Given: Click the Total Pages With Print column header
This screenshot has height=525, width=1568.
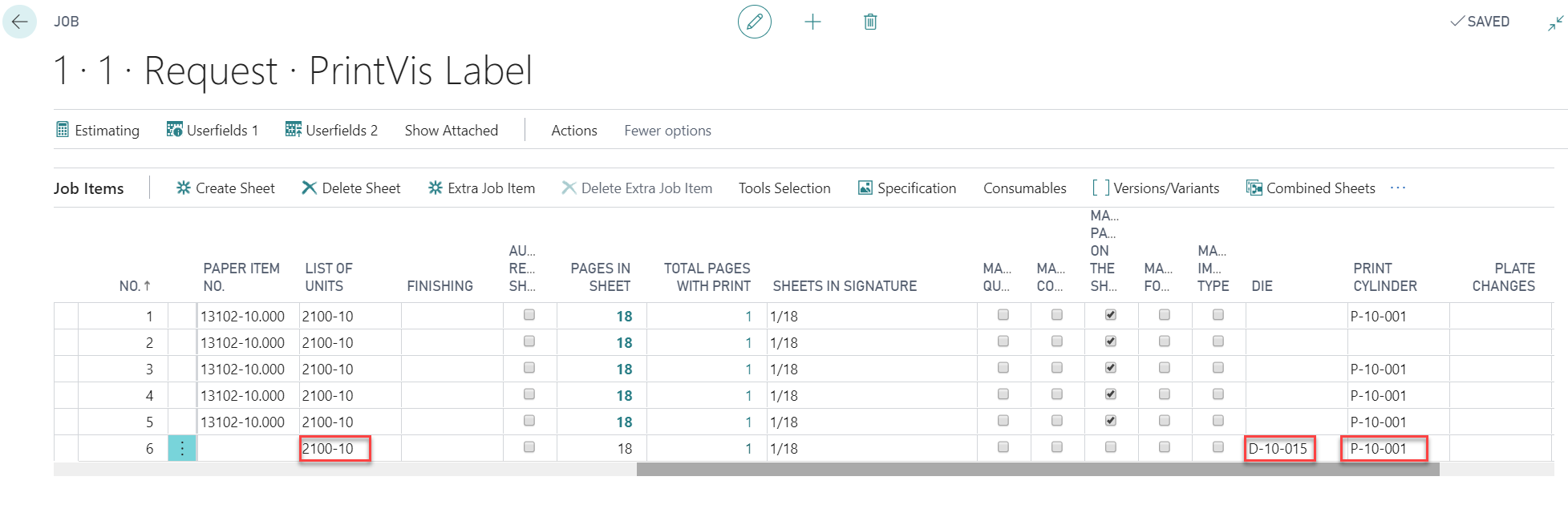Looking at the screenshot, I should (x=707, y=277).
